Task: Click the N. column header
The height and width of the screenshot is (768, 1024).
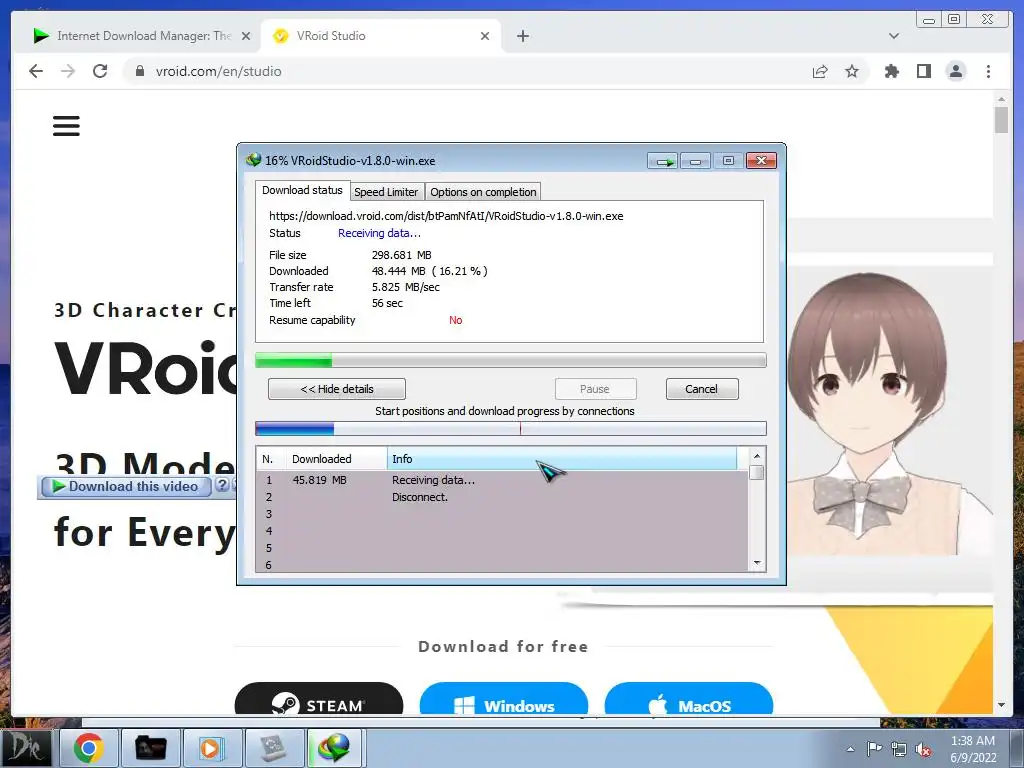Action: (x=271, y=459)
